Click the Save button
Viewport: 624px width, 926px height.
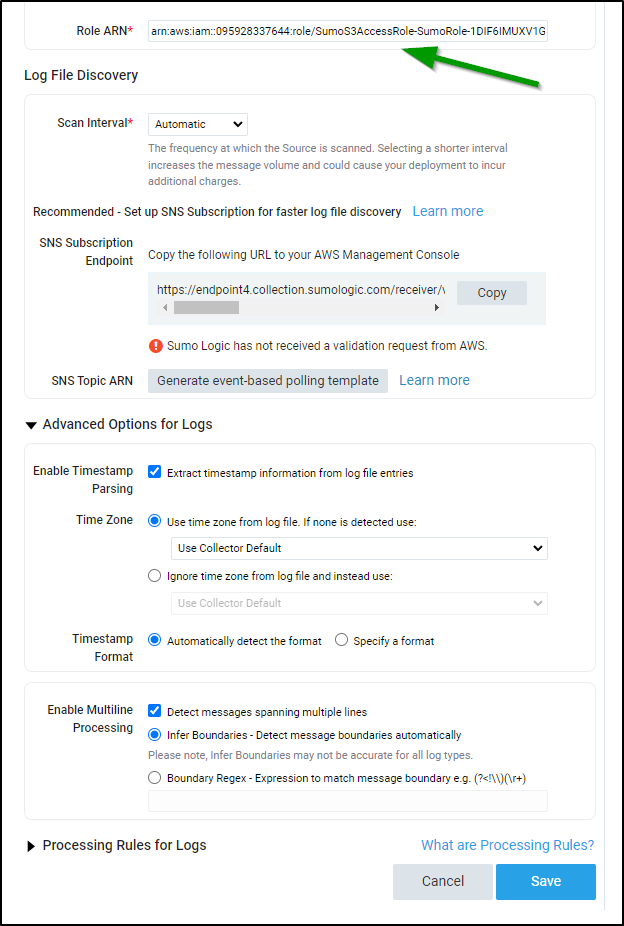click(x=545, y=881)
